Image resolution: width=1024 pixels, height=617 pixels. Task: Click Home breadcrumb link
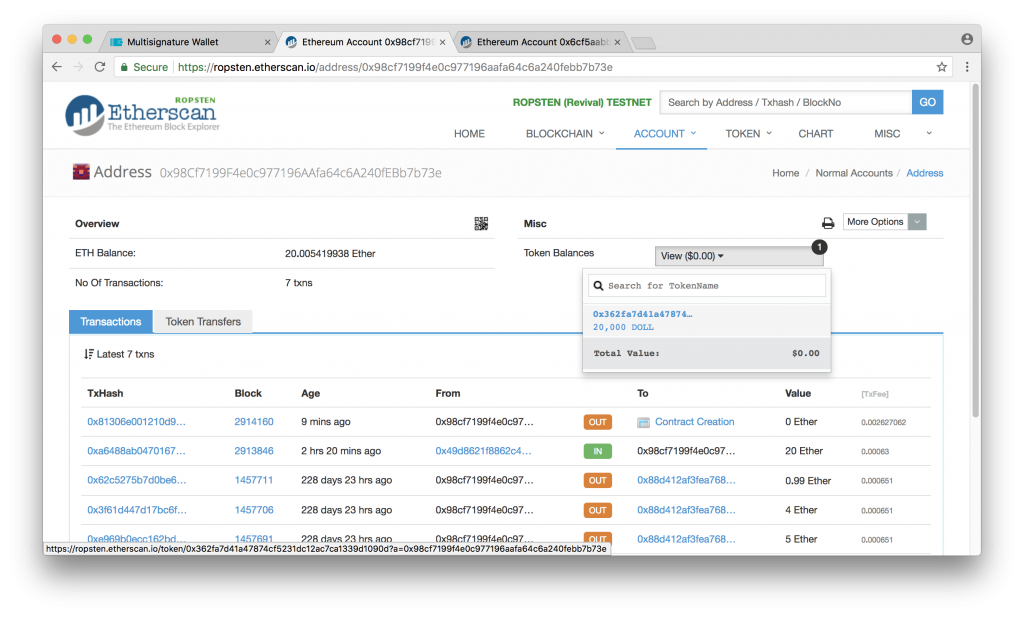coord(785,172)
